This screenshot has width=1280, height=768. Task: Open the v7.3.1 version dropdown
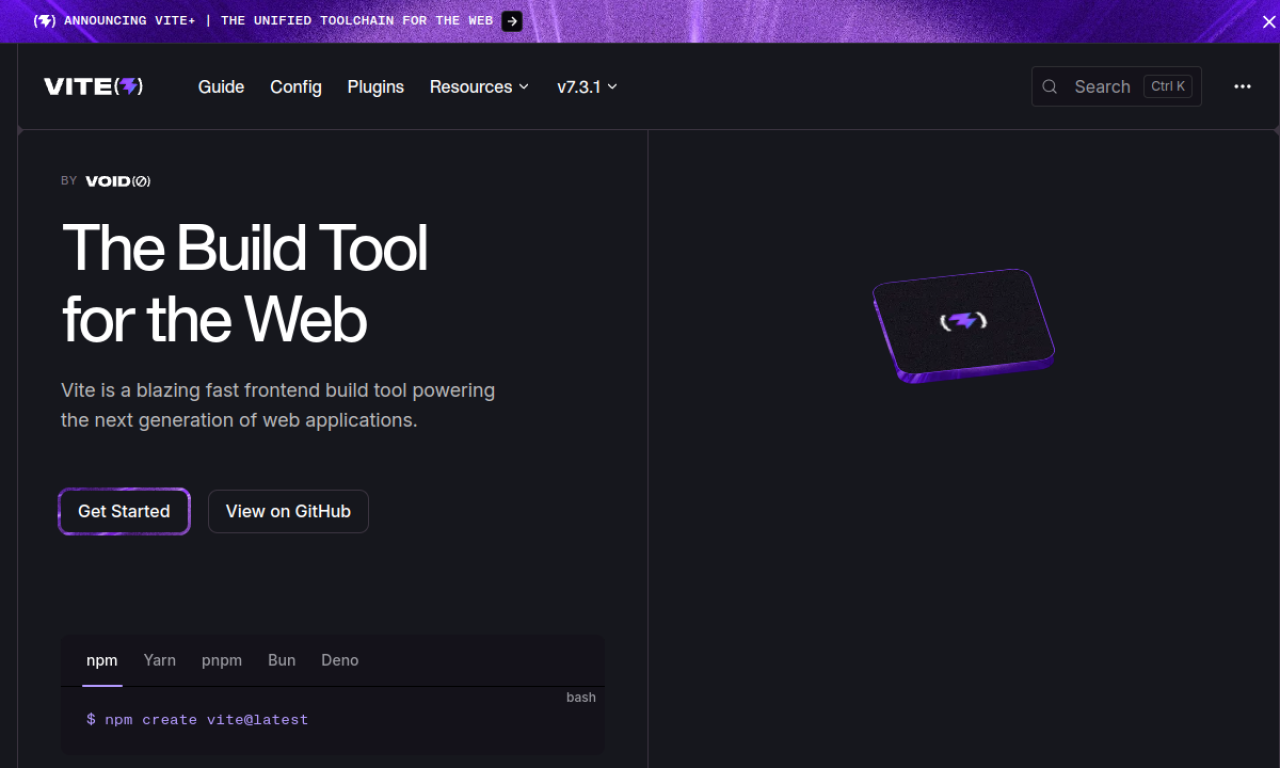pyautogui.click(x=587, y=87)
